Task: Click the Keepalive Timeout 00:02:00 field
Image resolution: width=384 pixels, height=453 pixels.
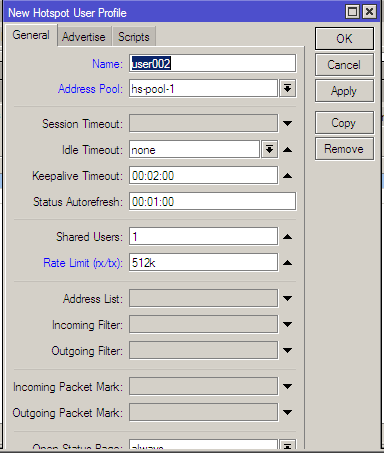Action: coord(203,176)
